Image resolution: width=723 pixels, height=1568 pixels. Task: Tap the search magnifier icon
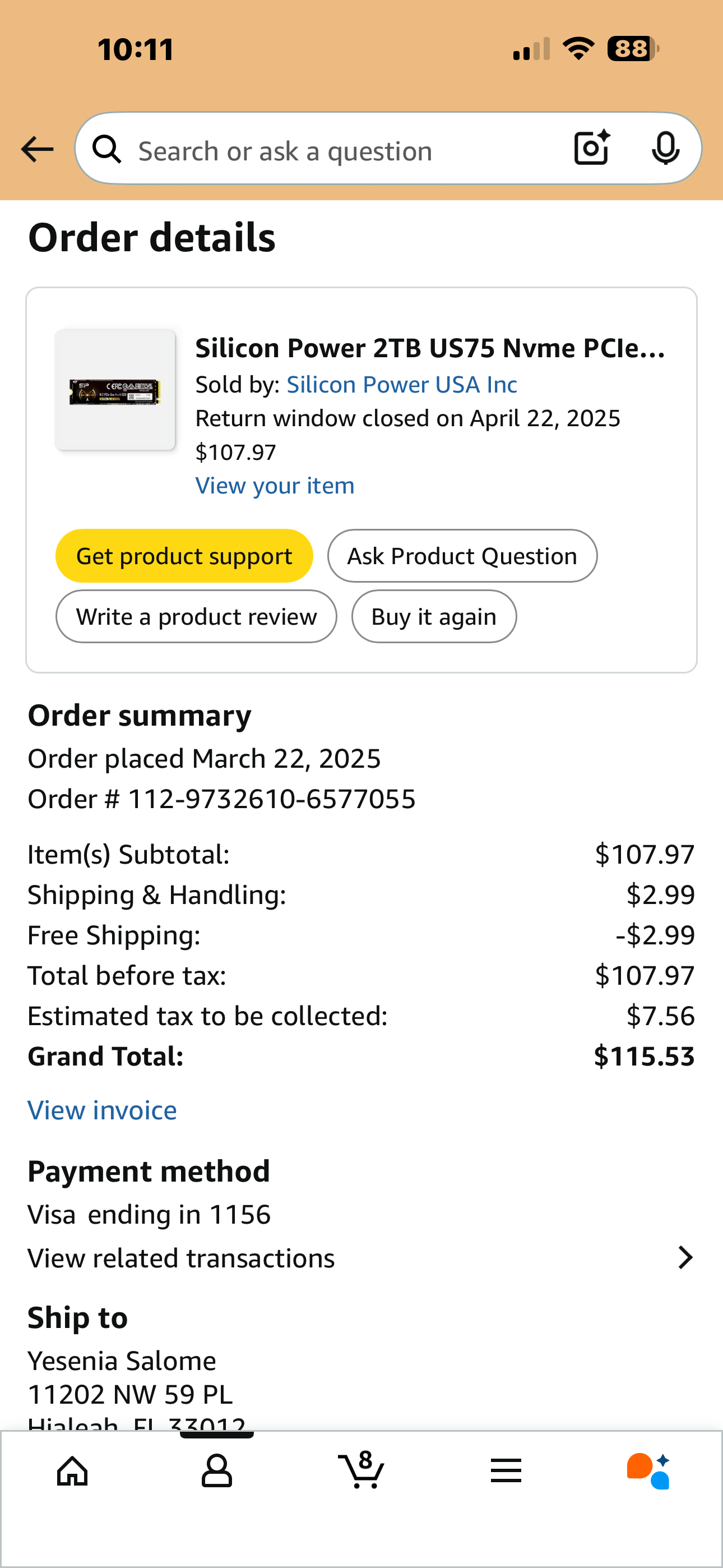tap(108, 150)
